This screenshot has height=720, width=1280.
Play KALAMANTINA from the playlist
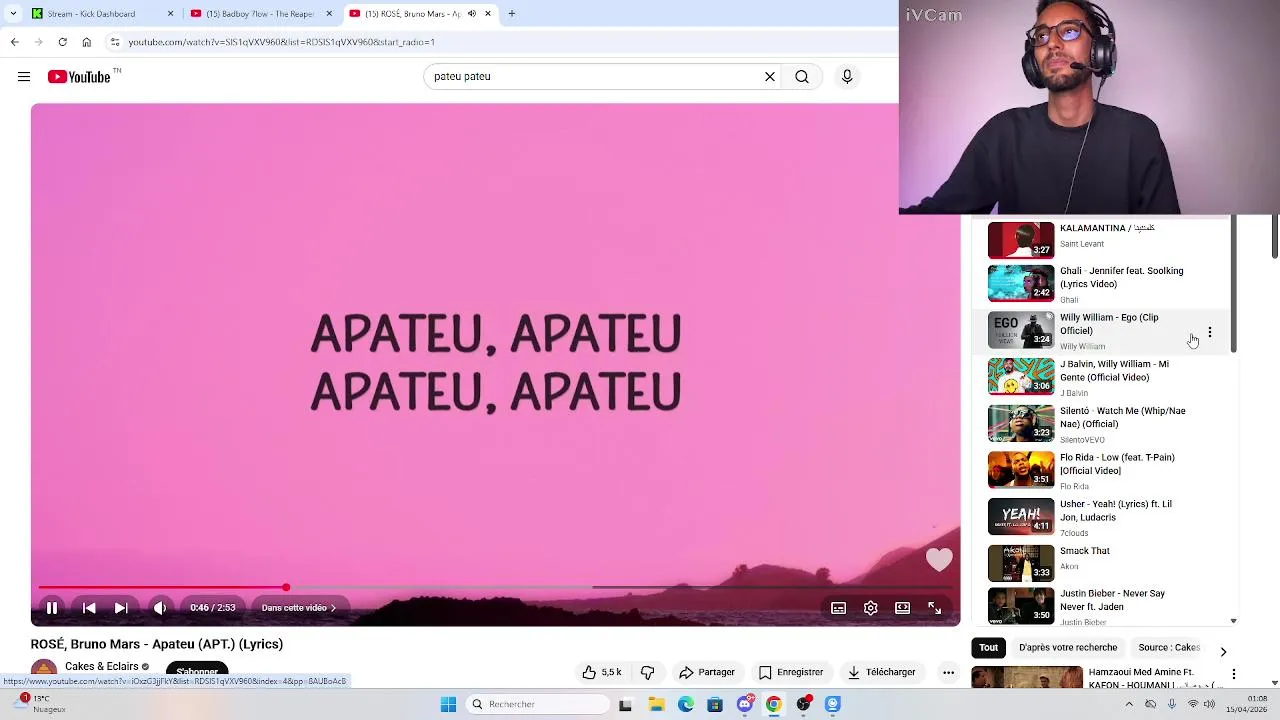pyautogui.click(x=1100, y=240)
